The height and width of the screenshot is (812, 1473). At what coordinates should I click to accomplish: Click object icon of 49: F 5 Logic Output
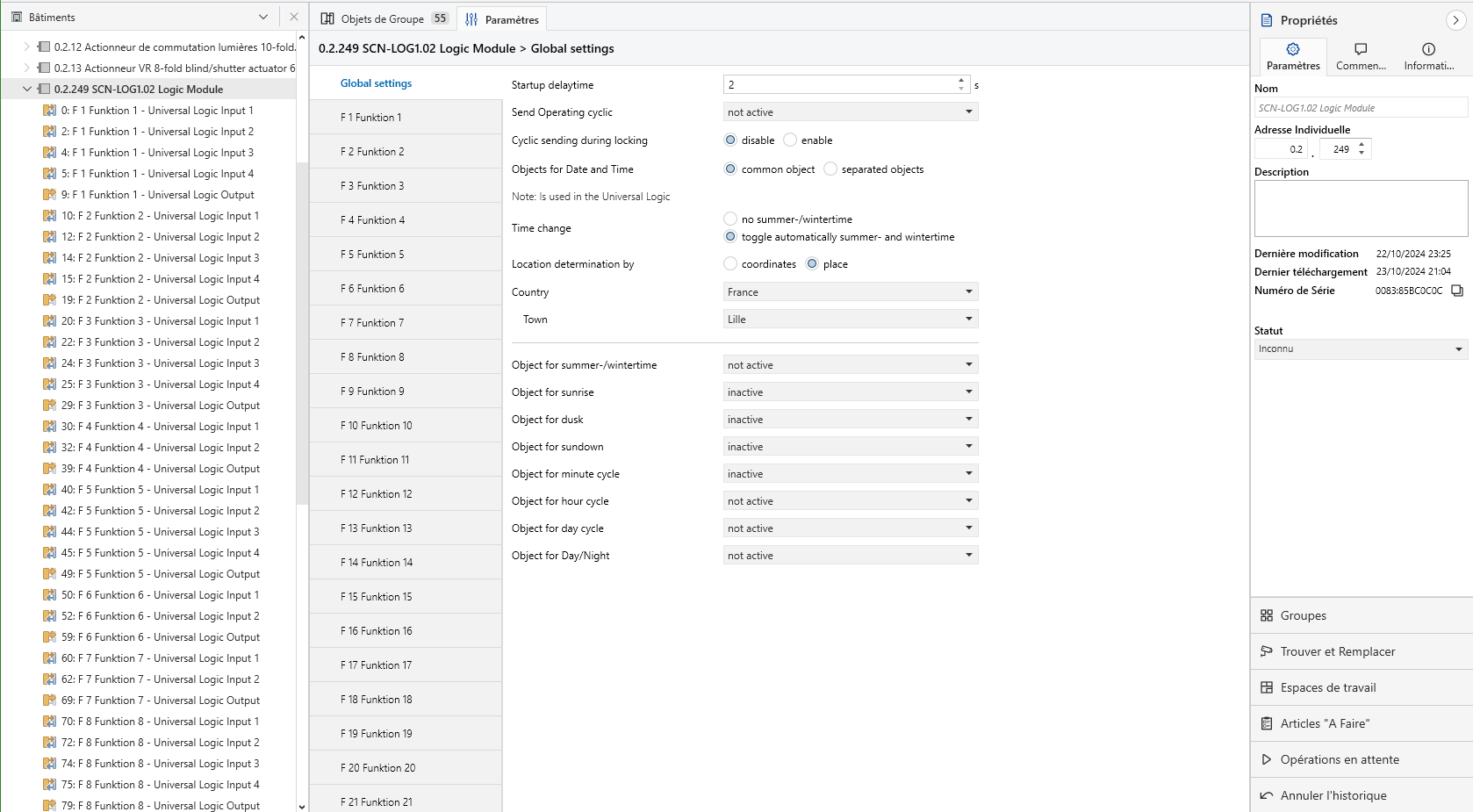(x=50, y=573)
